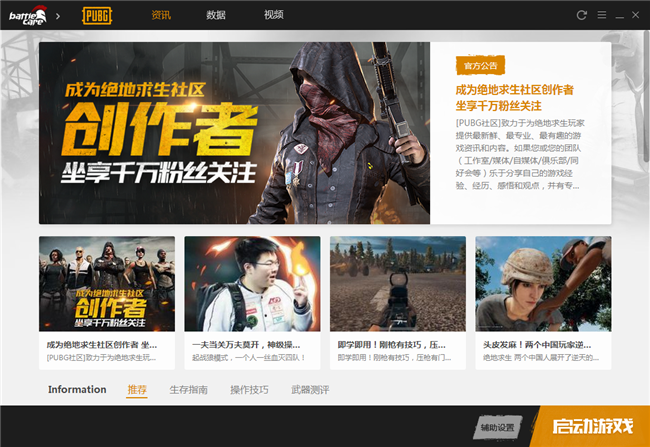
Task: Open the helmeted character thumbnail
Action: (543, 284)
